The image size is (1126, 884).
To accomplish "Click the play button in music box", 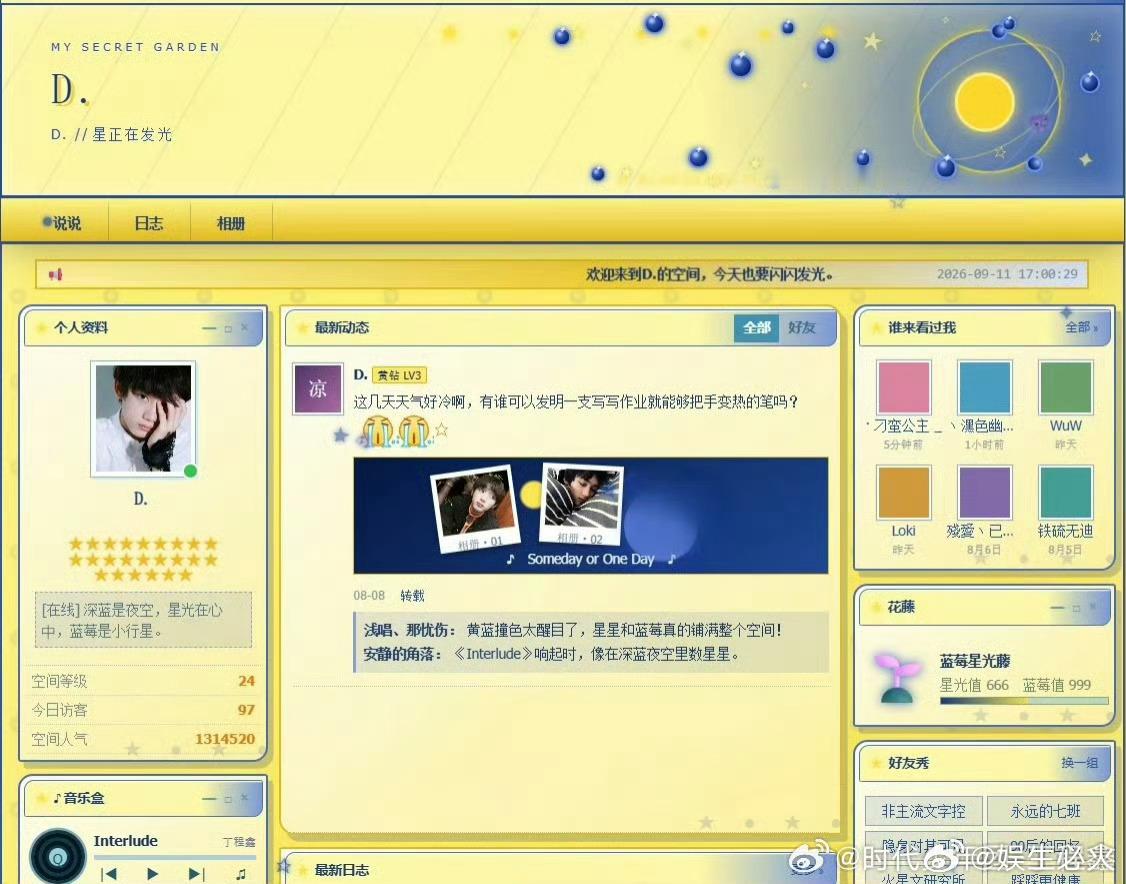I will coord(152,873).
